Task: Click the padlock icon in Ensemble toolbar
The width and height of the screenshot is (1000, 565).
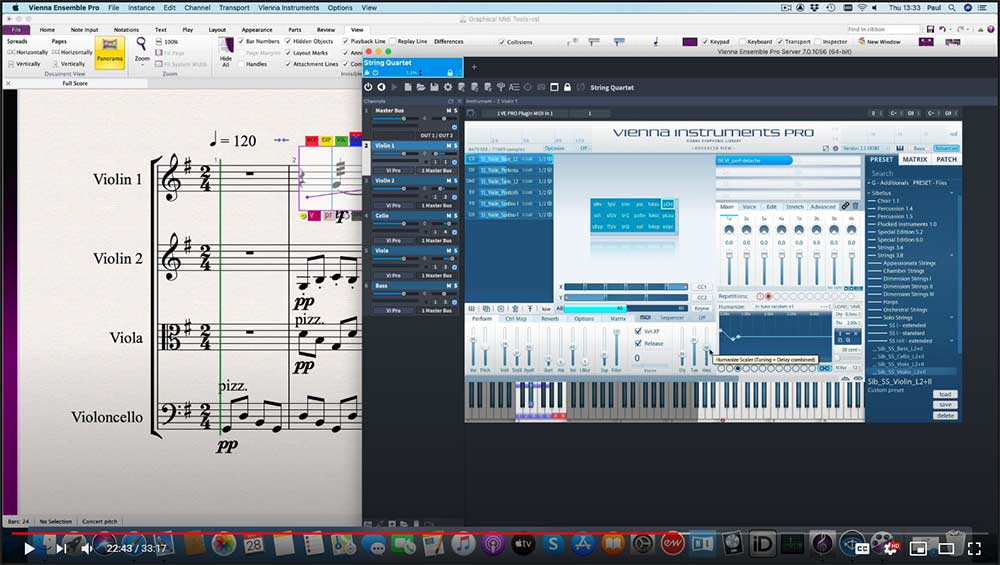Action: 567,87
